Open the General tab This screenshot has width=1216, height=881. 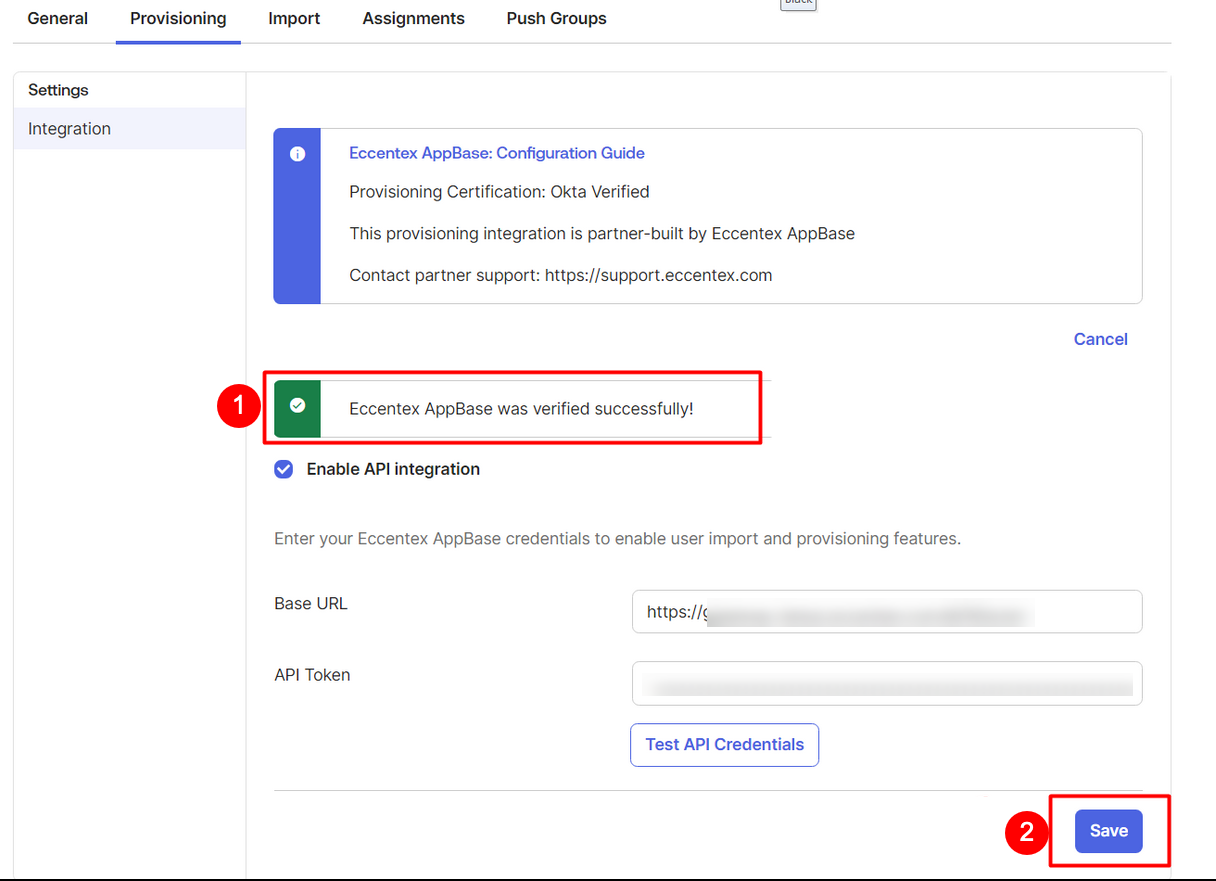click(x=58, y=18)
